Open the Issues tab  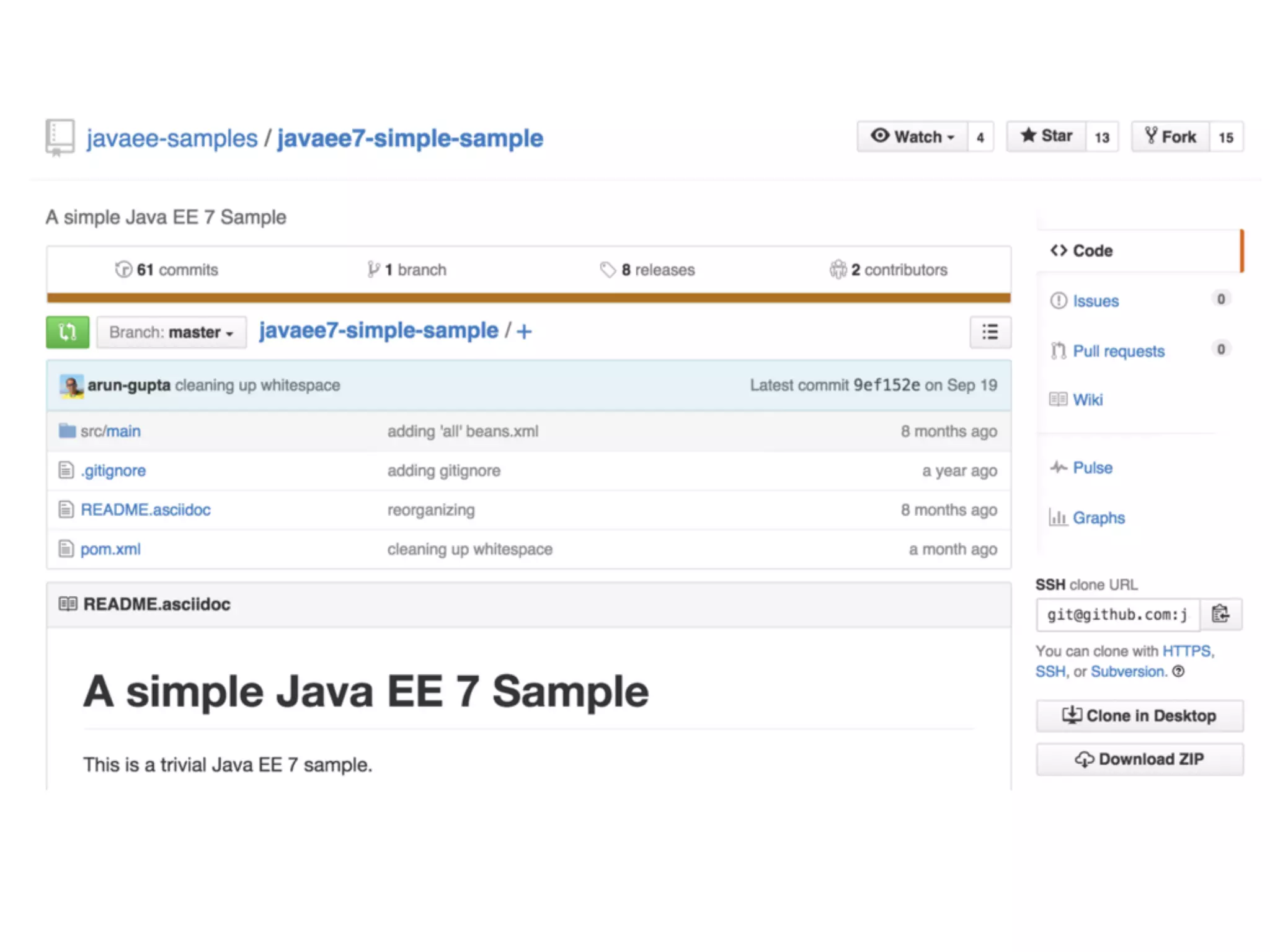pos(1095,301)
